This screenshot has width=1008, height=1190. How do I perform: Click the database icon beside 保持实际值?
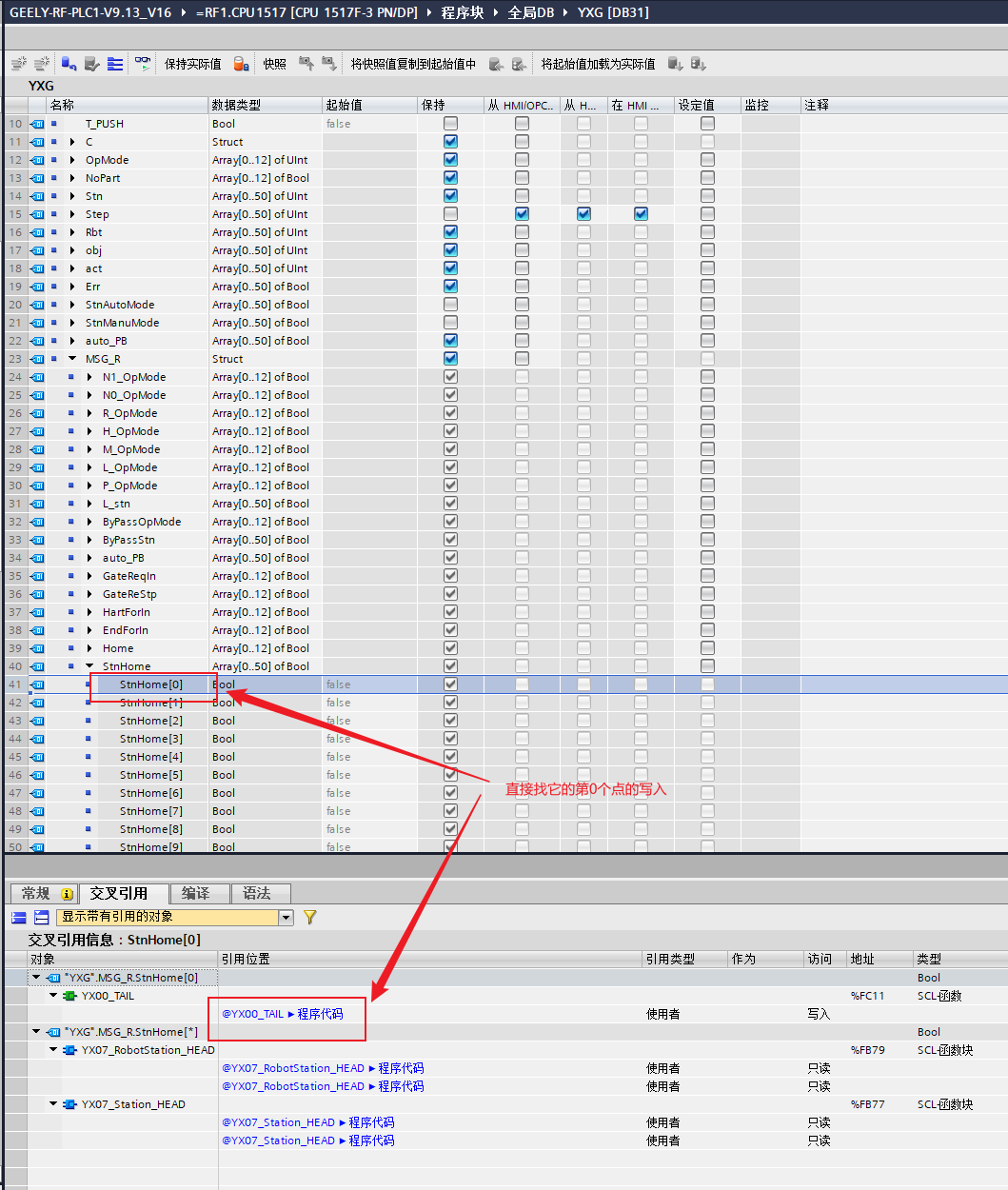(242, 64)
